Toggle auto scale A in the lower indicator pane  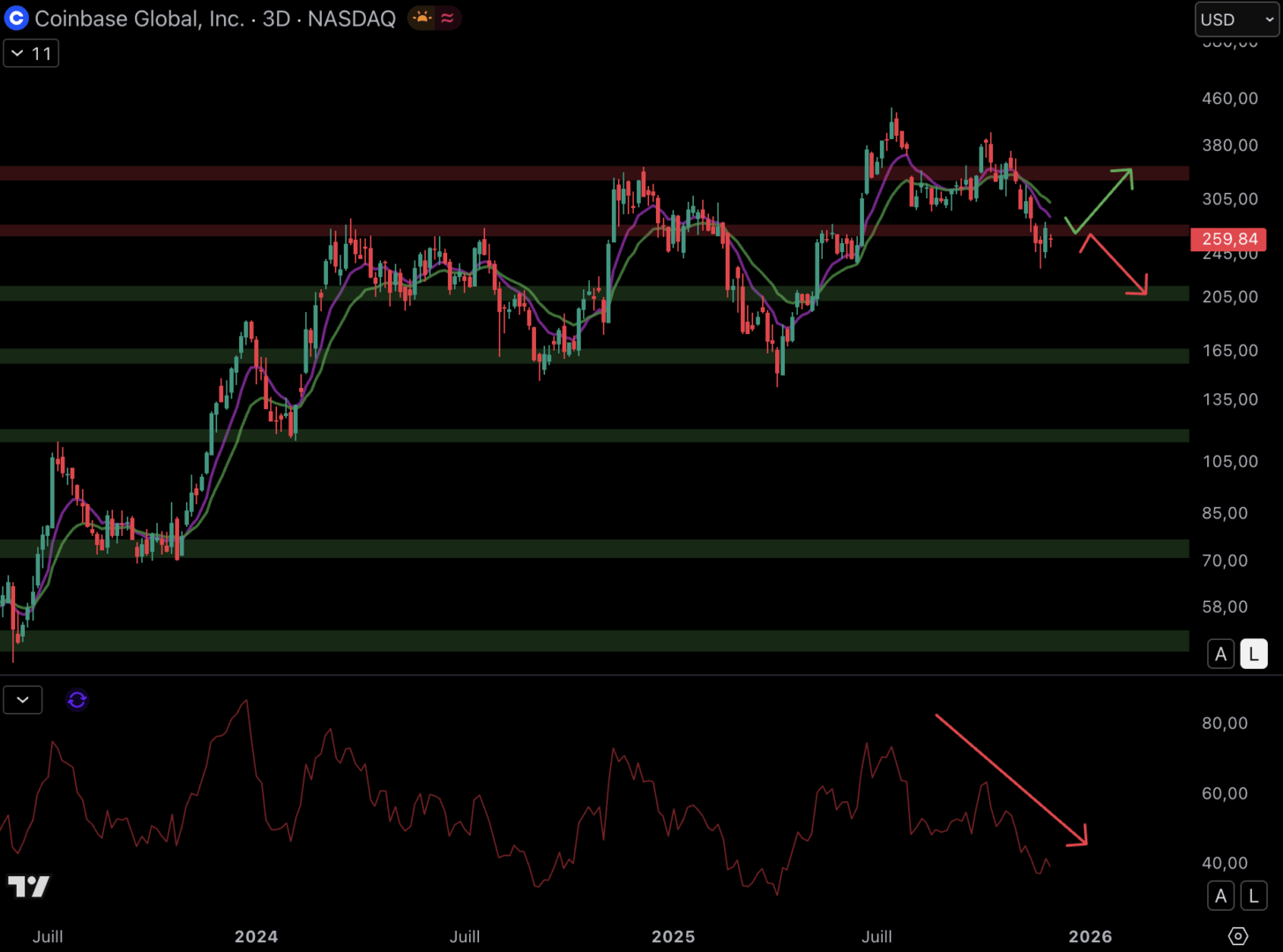coord(1220,896)
